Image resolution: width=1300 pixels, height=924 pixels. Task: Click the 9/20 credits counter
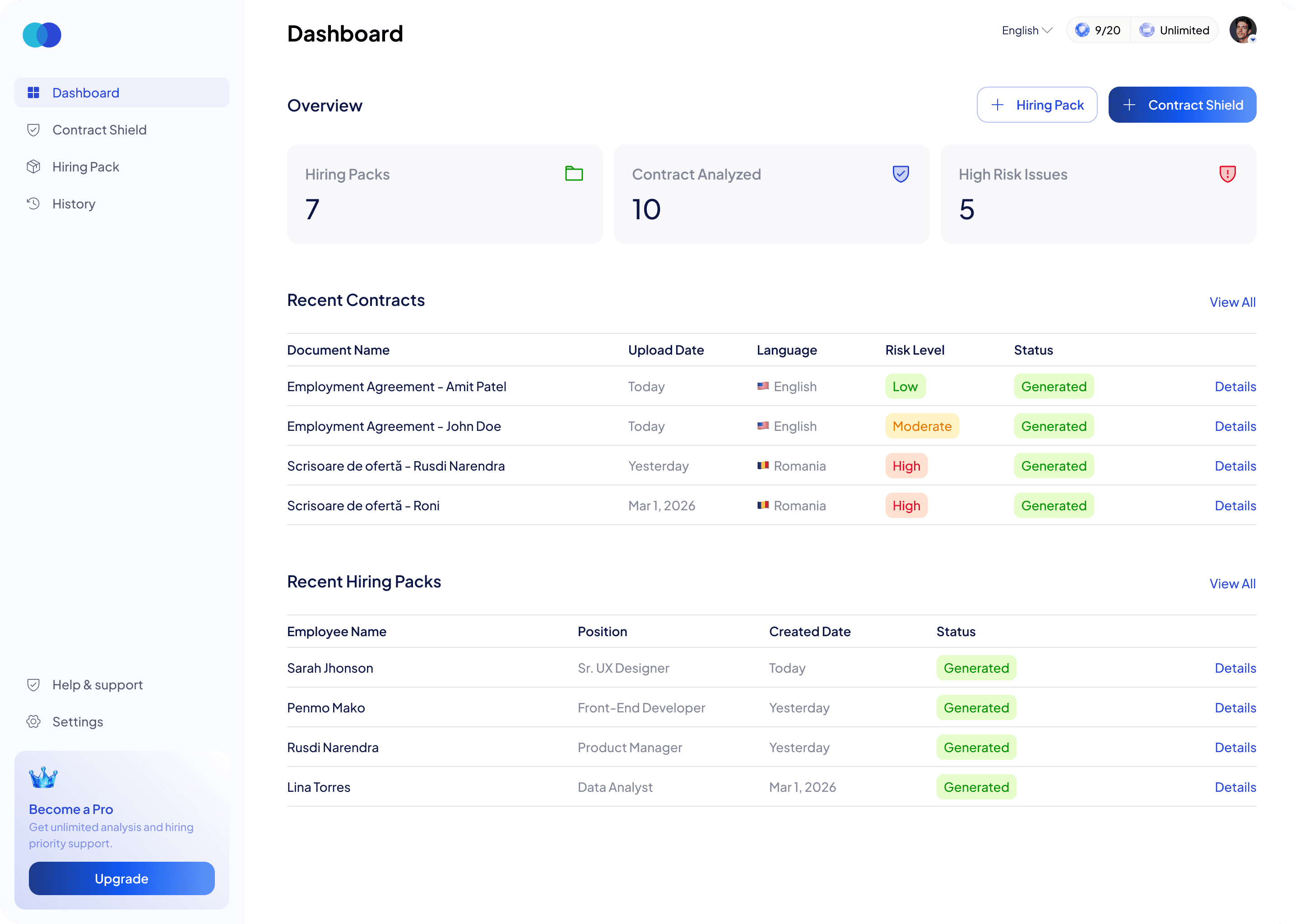tap(1098, 30)
